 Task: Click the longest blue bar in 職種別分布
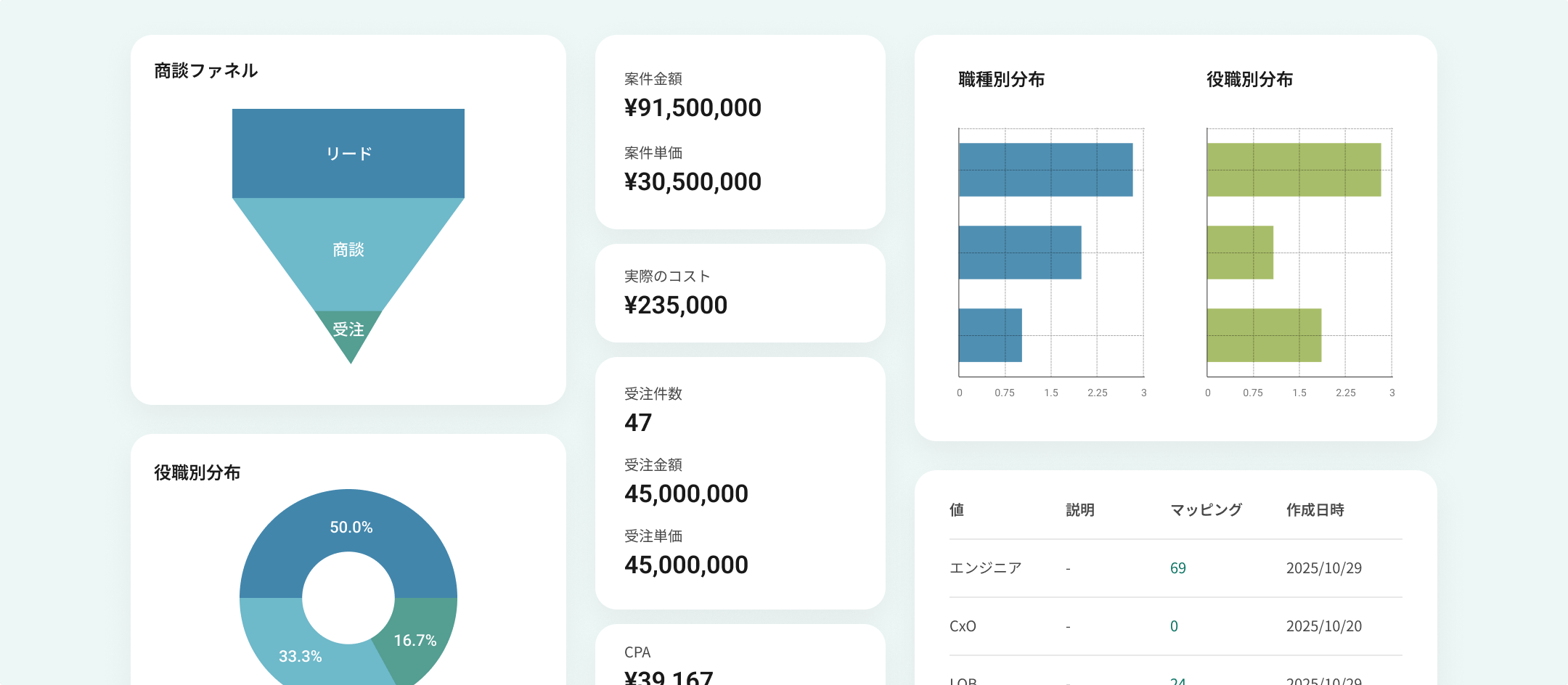(x=1045, y=170)
